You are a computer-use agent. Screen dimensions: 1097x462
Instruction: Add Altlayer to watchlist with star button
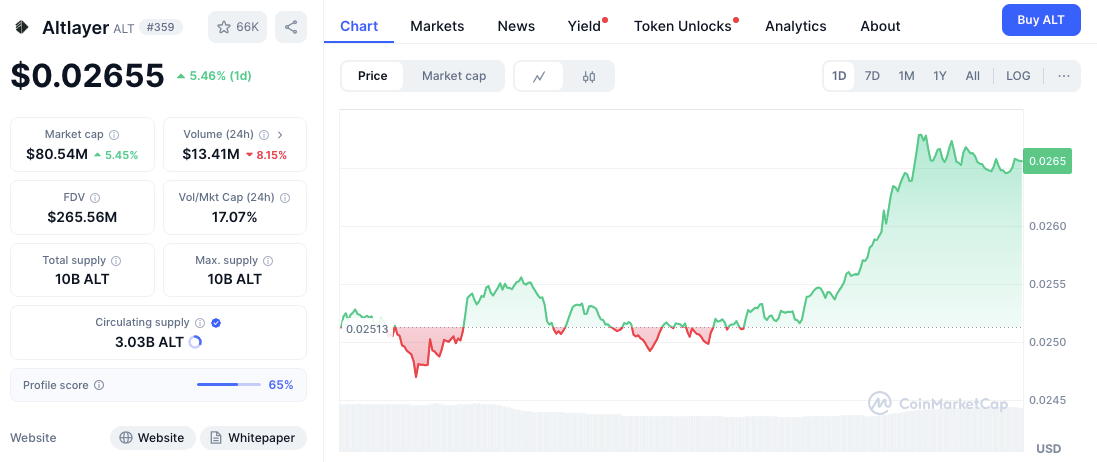pos(237,27)
